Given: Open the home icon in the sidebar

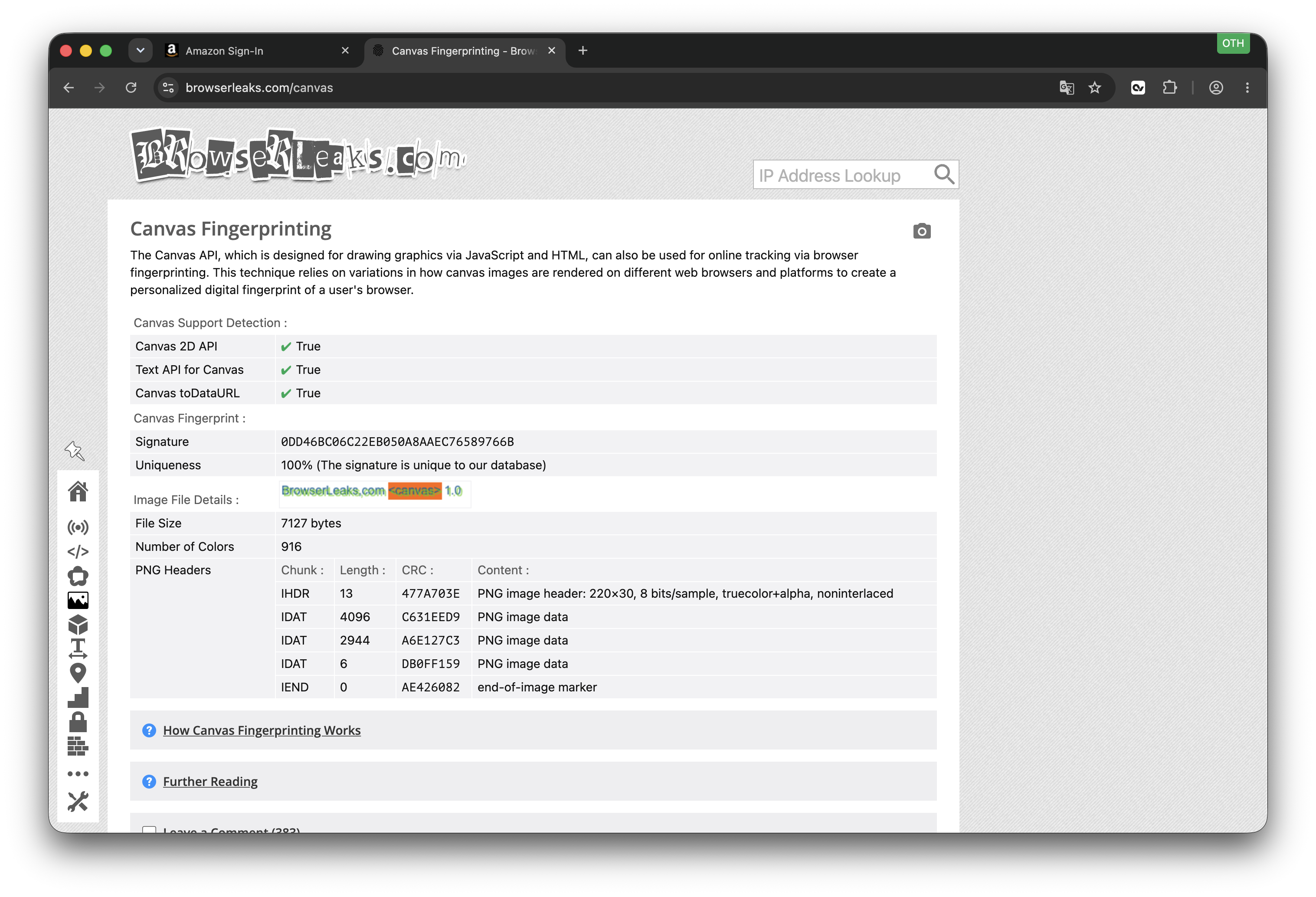Looking at the screenshot, I should tap(78, 491).
